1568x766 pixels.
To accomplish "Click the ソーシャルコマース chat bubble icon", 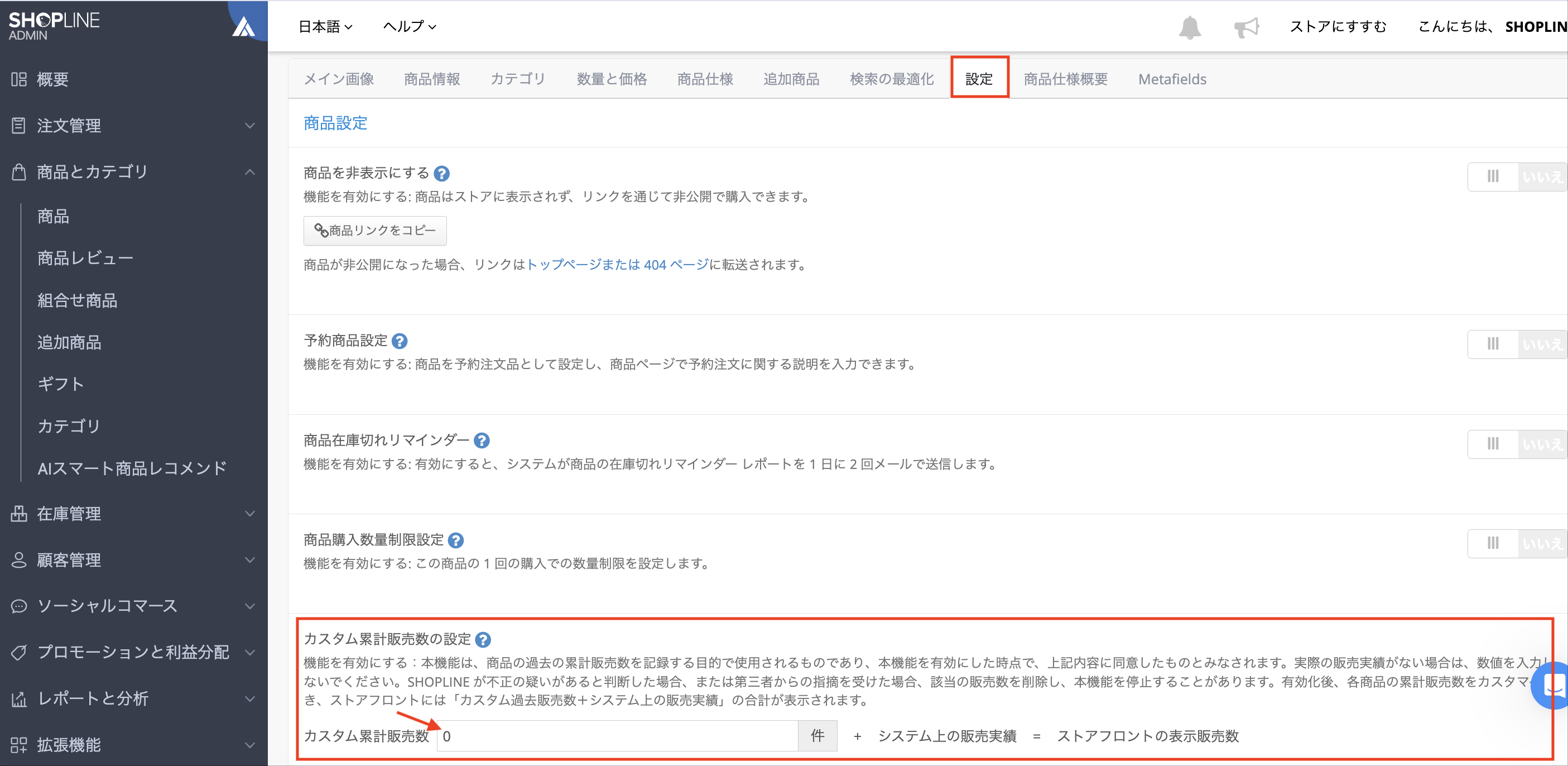I will pyautogui.click(x=19, y=606).
